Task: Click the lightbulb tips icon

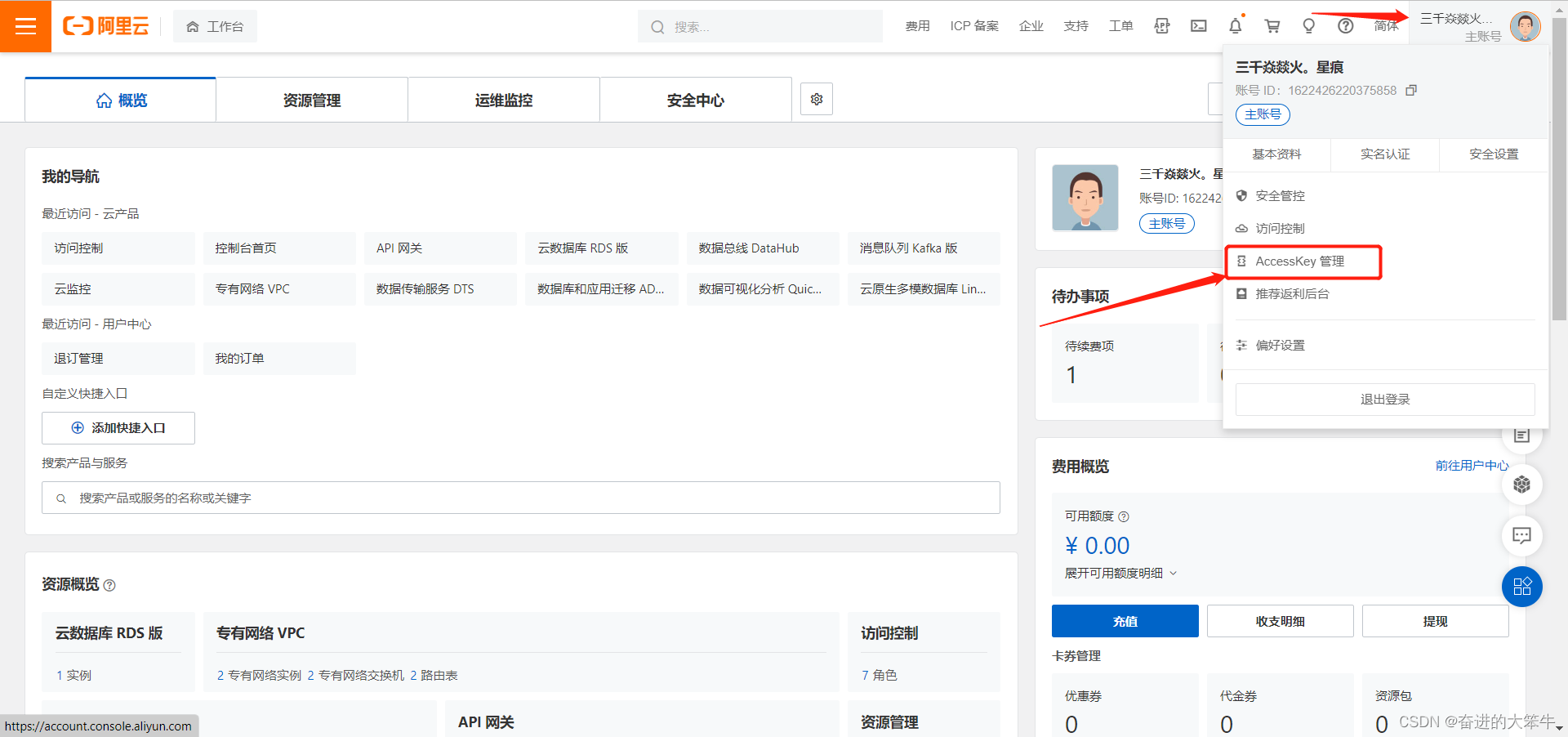Action: (1309, 26)
